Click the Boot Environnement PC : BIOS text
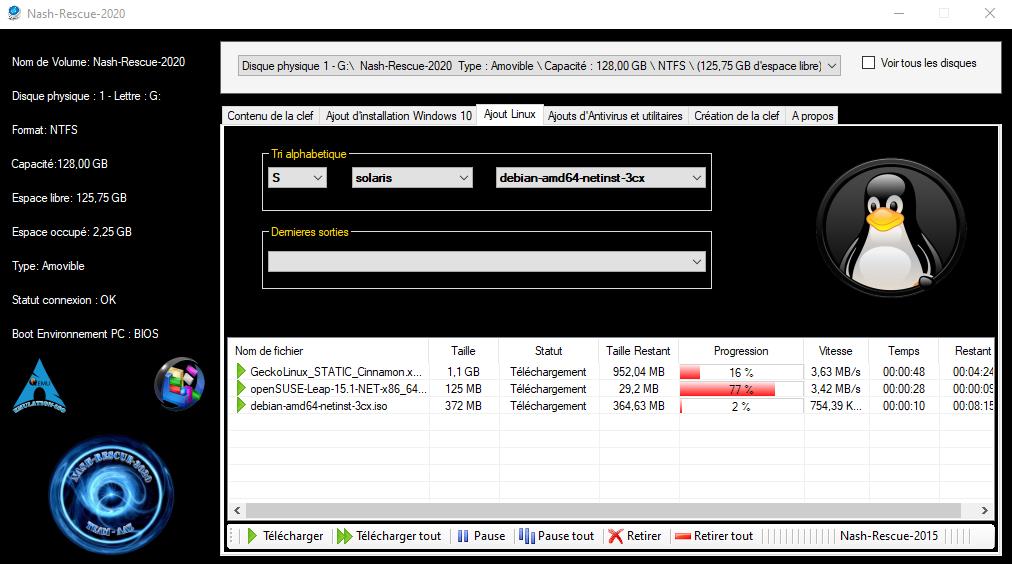The image size is (1012, 564). [85, 334]
